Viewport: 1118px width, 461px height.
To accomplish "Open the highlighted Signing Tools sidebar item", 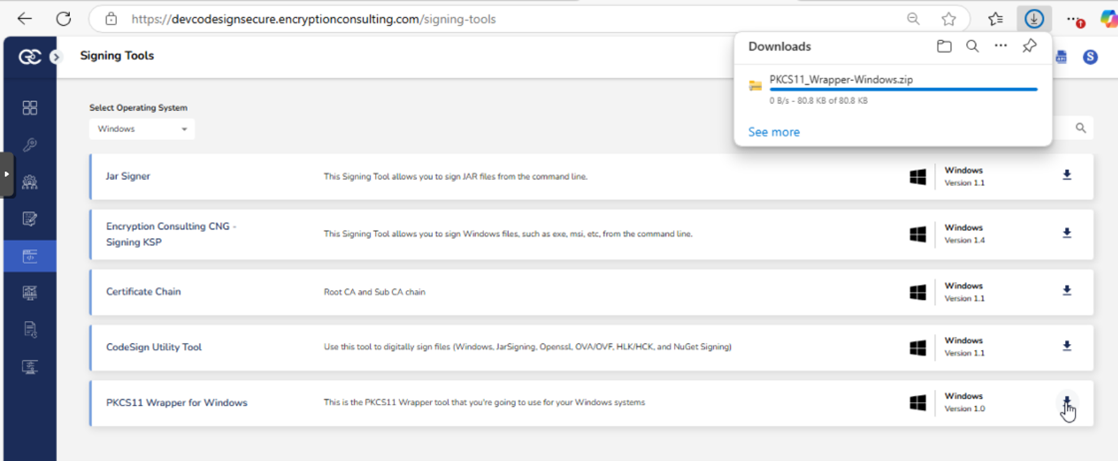I will (x=30, y=256).
